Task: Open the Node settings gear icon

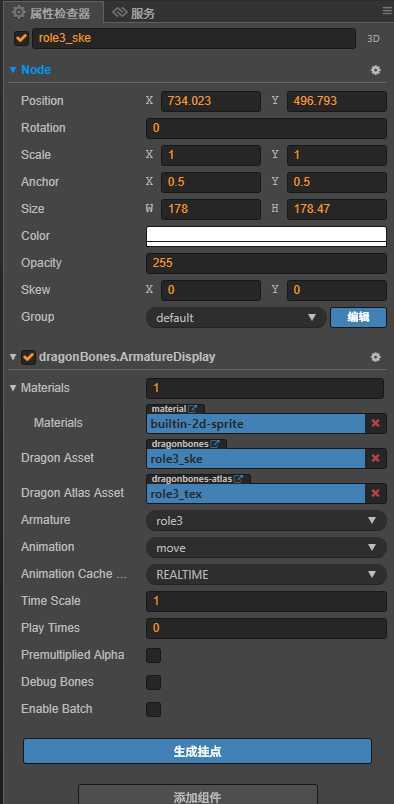Action: click(376, 70)
